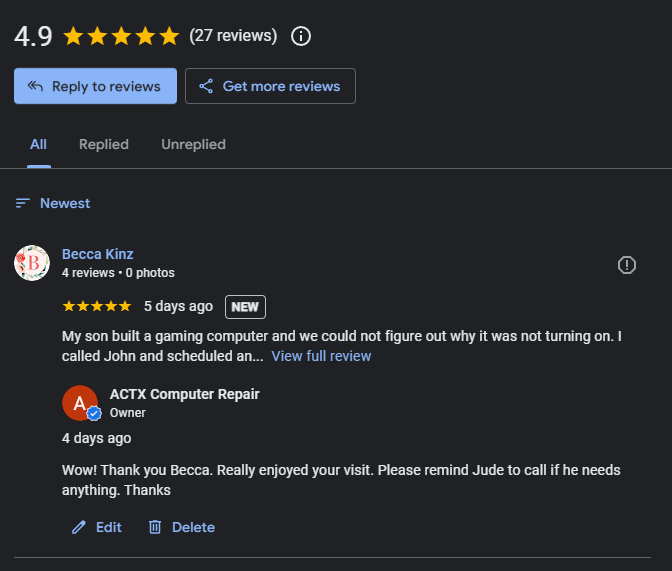Screen dimensions: 672x571
Task: Open Becca Kinz's profile picture
Action: click(32, 263)
